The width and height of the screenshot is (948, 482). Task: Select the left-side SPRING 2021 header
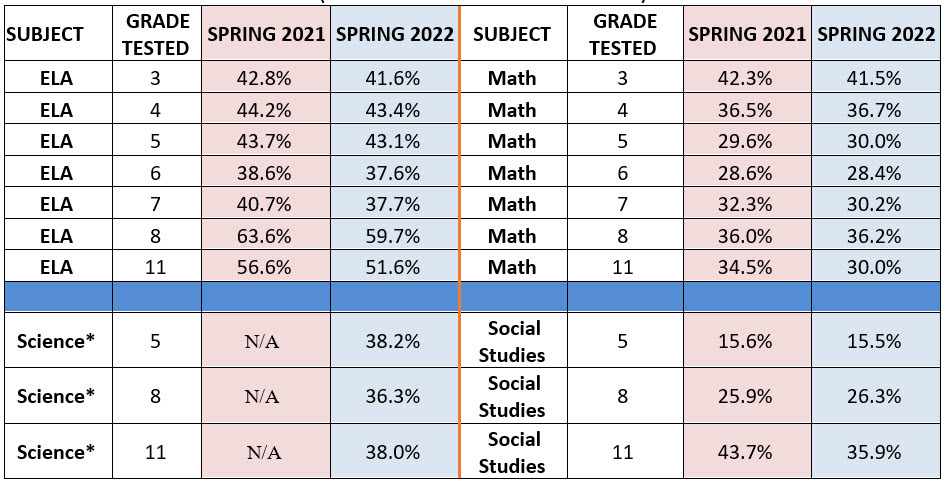(x=266, y=34)
